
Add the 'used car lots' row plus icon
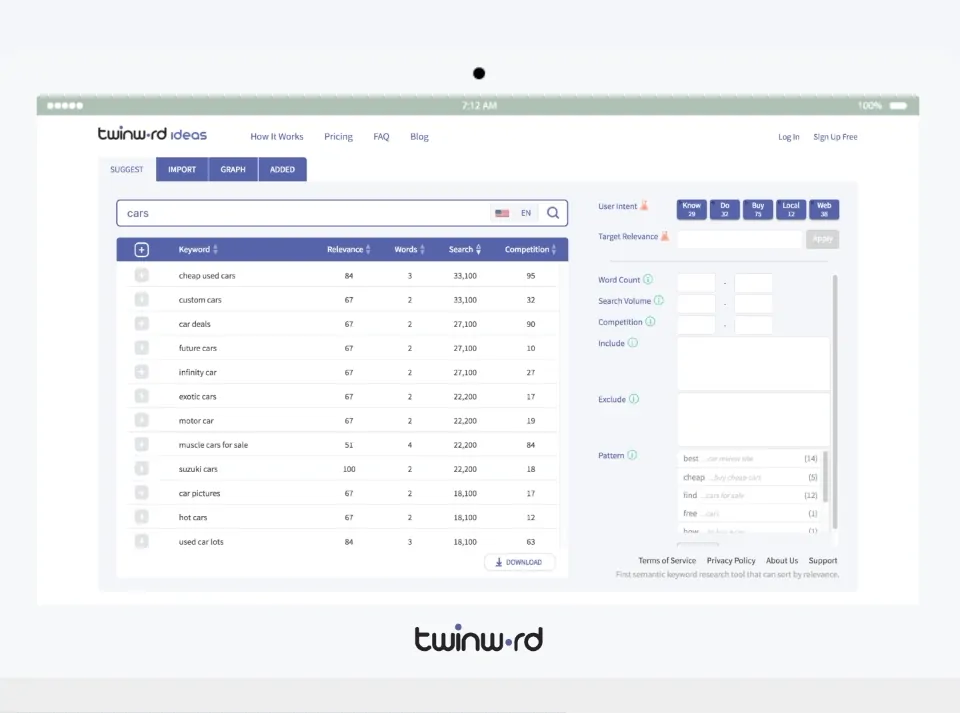[x=141, y=542]
